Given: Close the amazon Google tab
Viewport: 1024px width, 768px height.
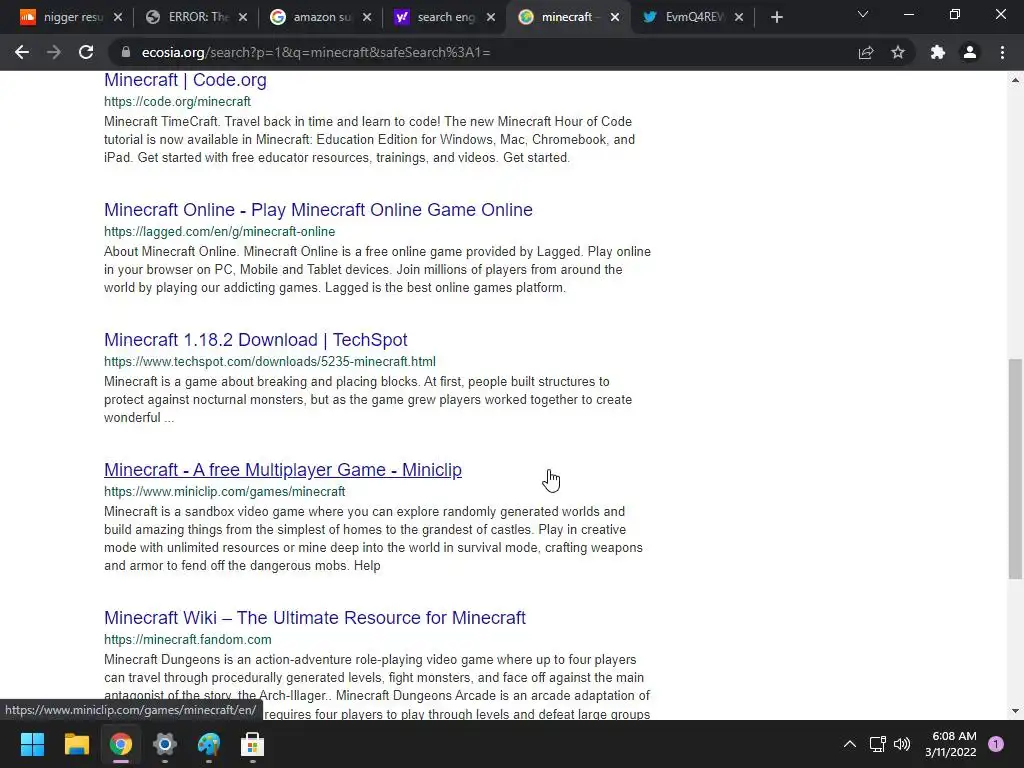Looking at the screenshot, I should click(x=367, y=17).
